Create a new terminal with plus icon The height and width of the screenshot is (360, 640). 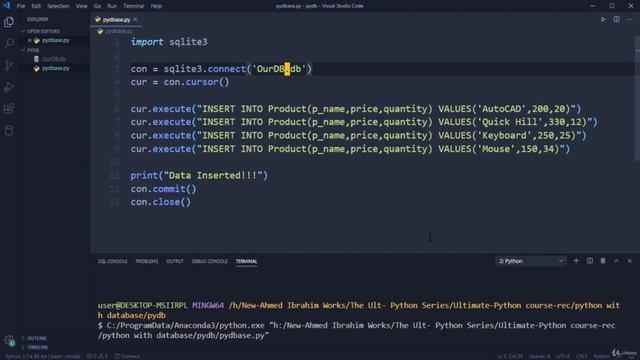point(576,261)
